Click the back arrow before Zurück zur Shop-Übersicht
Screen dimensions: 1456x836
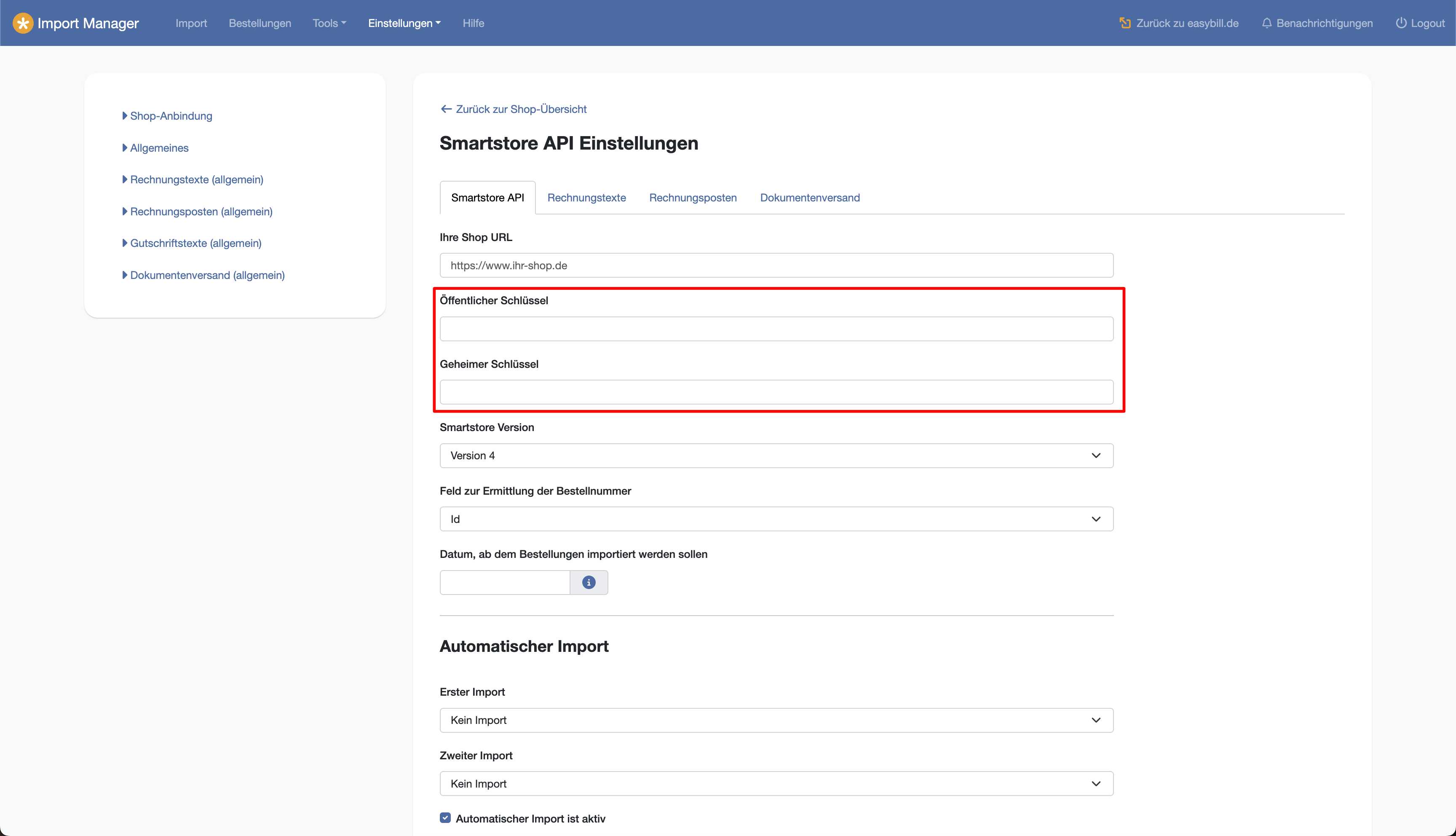tap(446, 109)
